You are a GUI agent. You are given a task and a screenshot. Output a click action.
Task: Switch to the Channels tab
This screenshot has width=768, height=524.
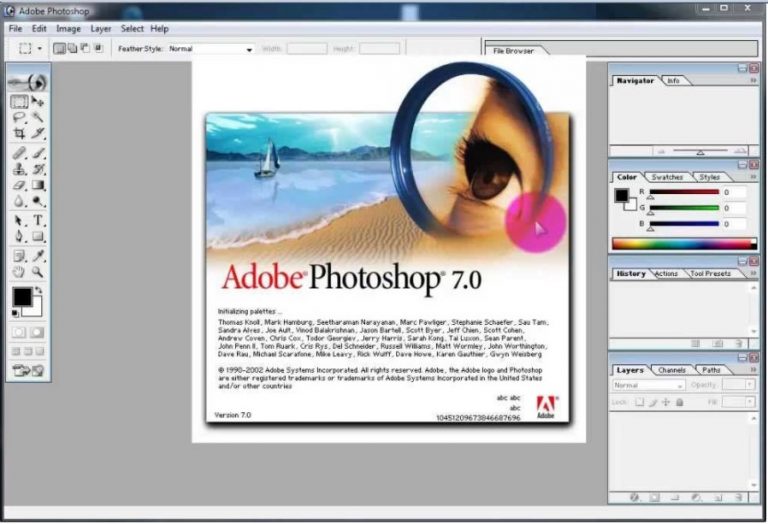coord(672,370)
